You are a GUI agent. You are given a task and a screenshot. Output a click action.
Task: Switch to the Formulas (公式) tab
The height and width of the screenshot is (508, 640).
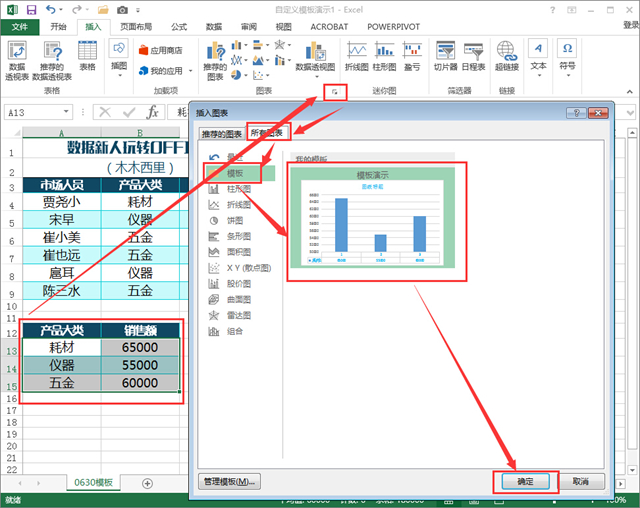(179, 27)
